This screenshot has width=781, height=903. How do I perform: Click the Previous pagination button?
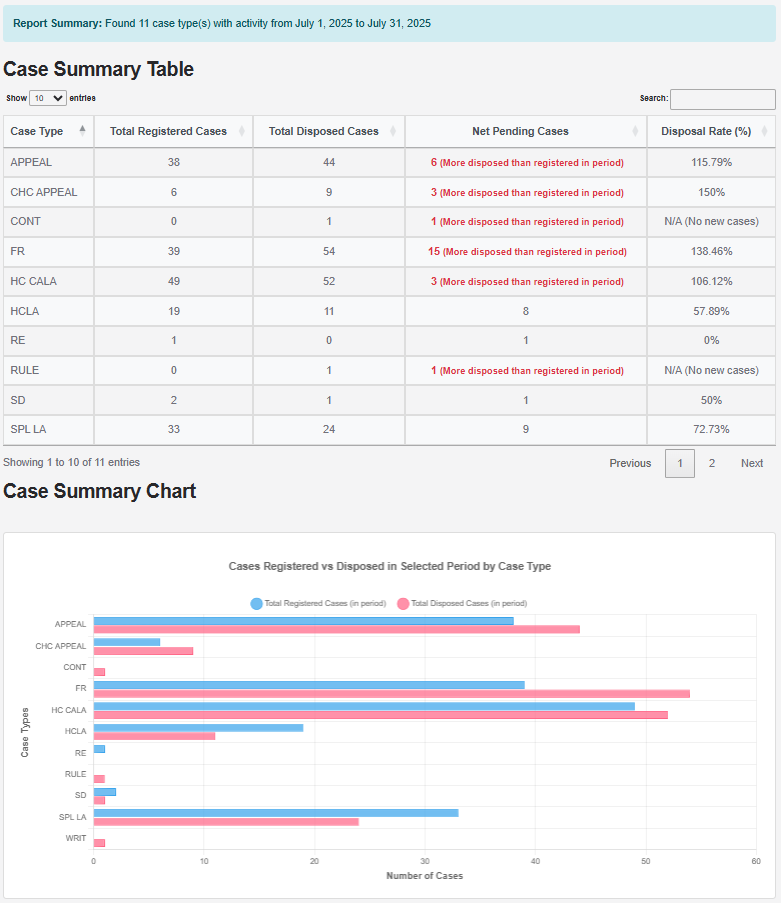point(630,463)
